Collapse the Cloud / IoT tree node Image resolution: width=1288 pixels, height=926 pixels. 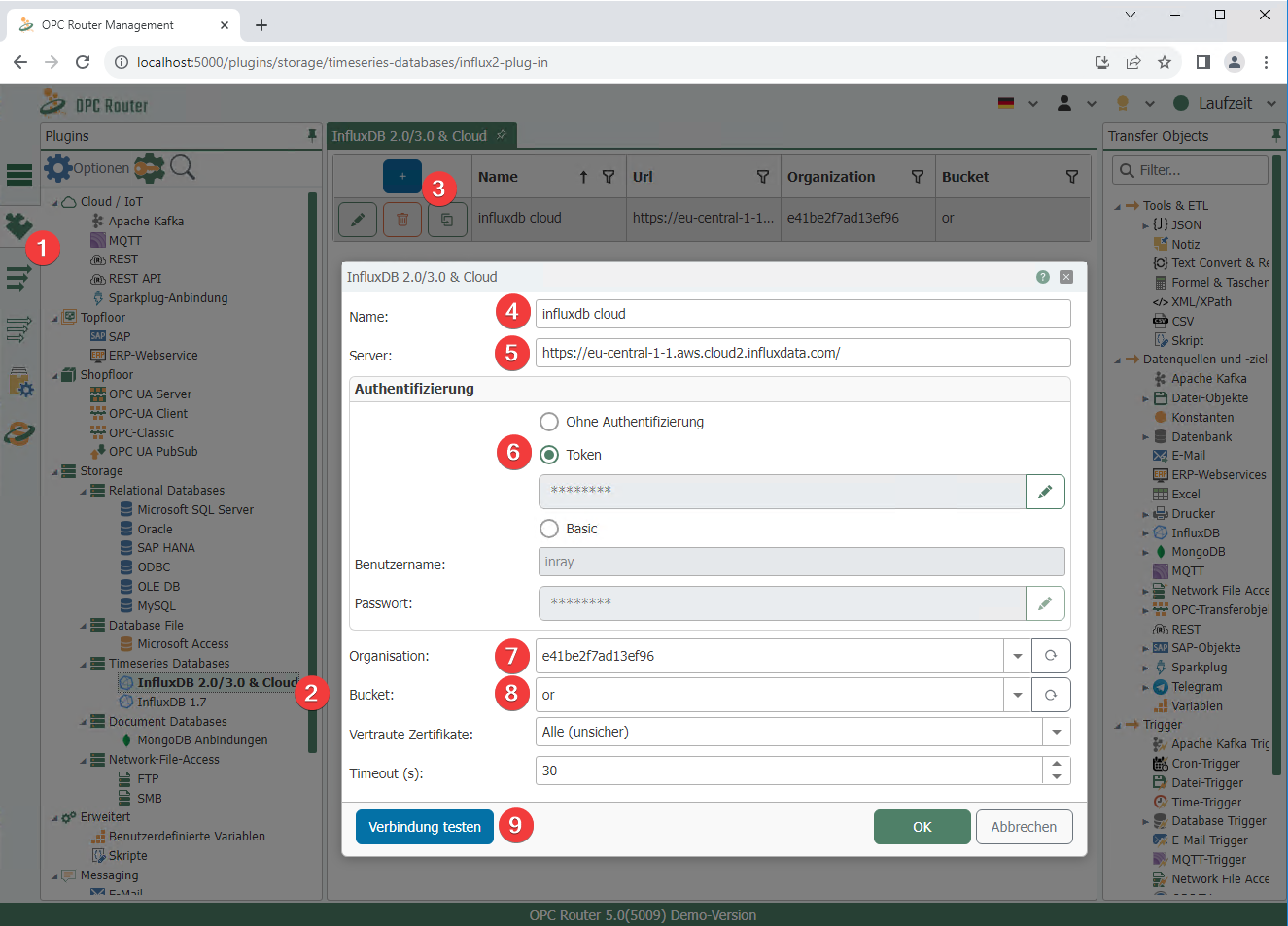(x=55, y=202)
